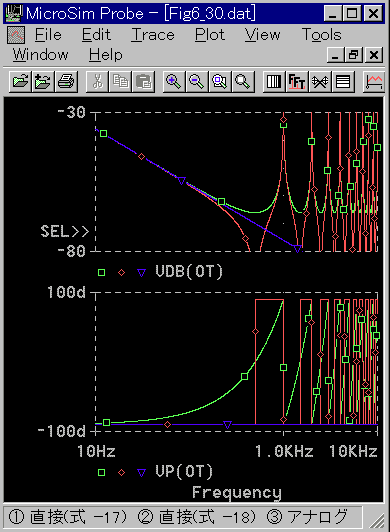Open the Help menu

point(106,55)
